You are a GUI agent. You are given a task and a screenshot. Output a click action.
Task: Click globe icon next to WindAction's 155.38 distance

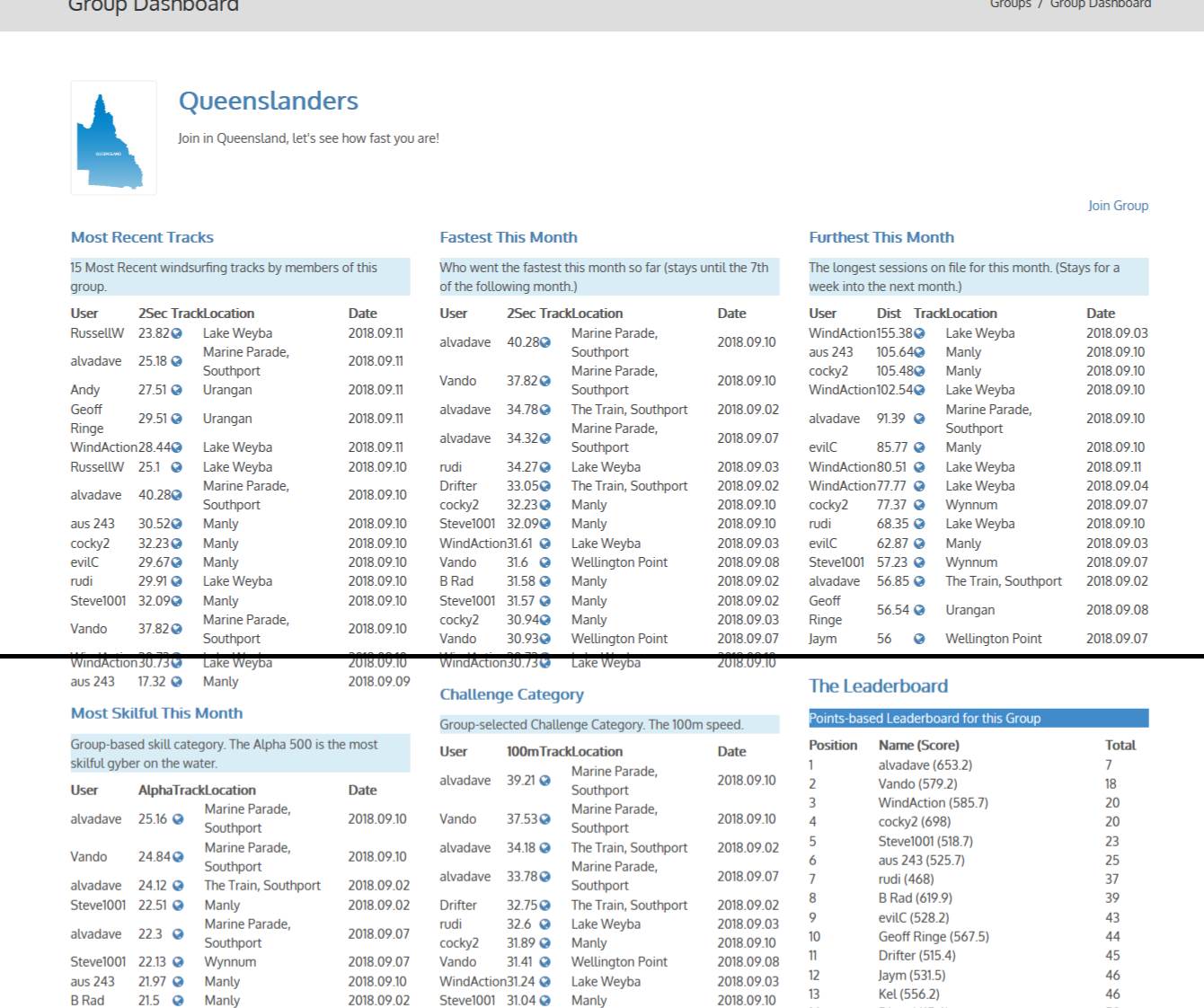919,333
